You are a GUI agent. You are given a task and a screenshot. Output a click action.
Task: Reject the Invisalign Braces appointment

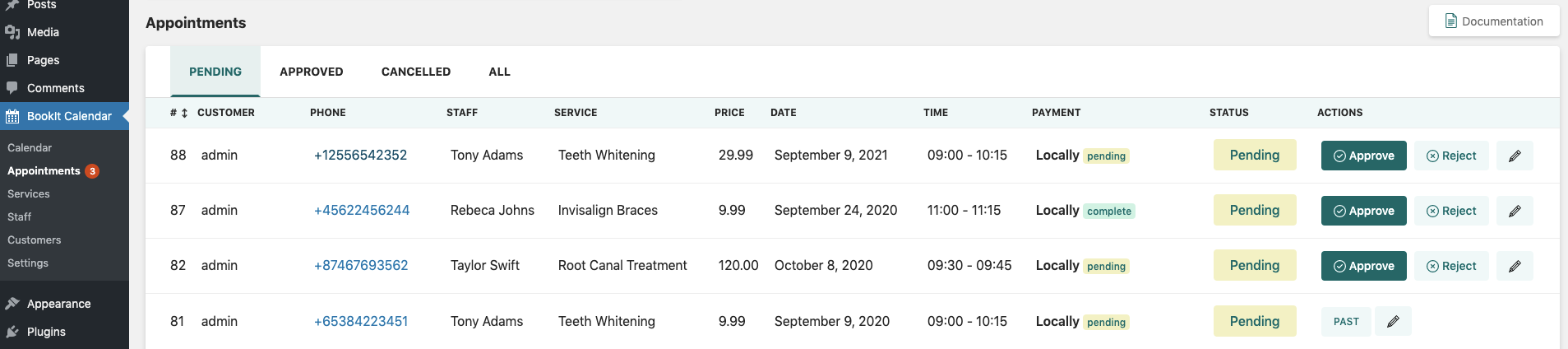pyautogui.click(x=1451, y=211)
